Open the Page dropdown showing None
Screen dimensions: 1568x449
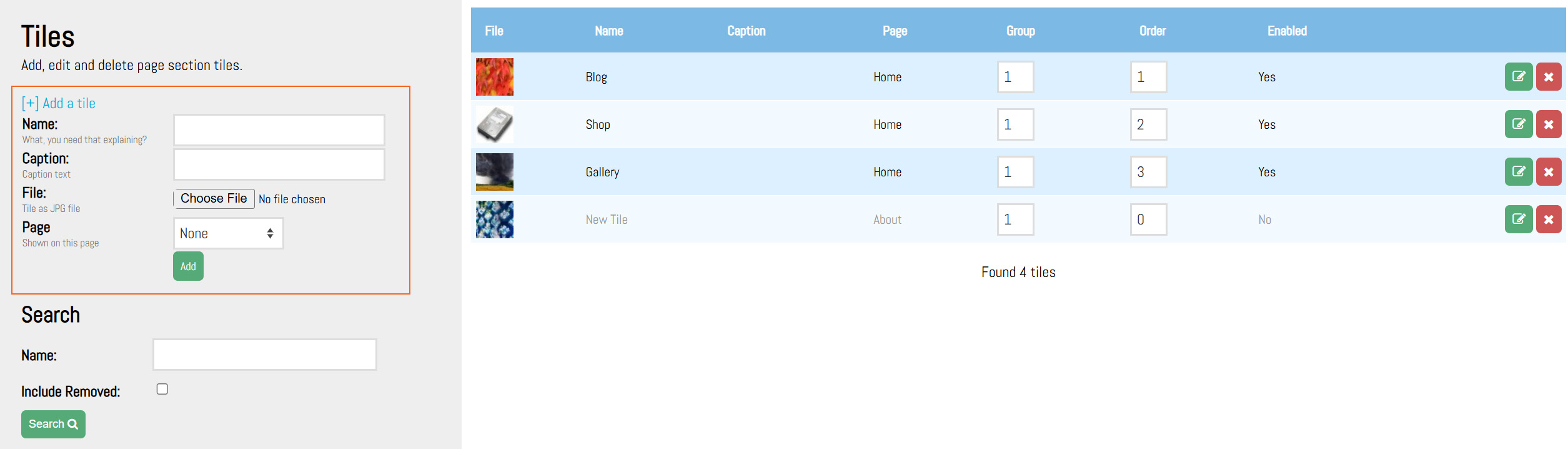point(228,233)
